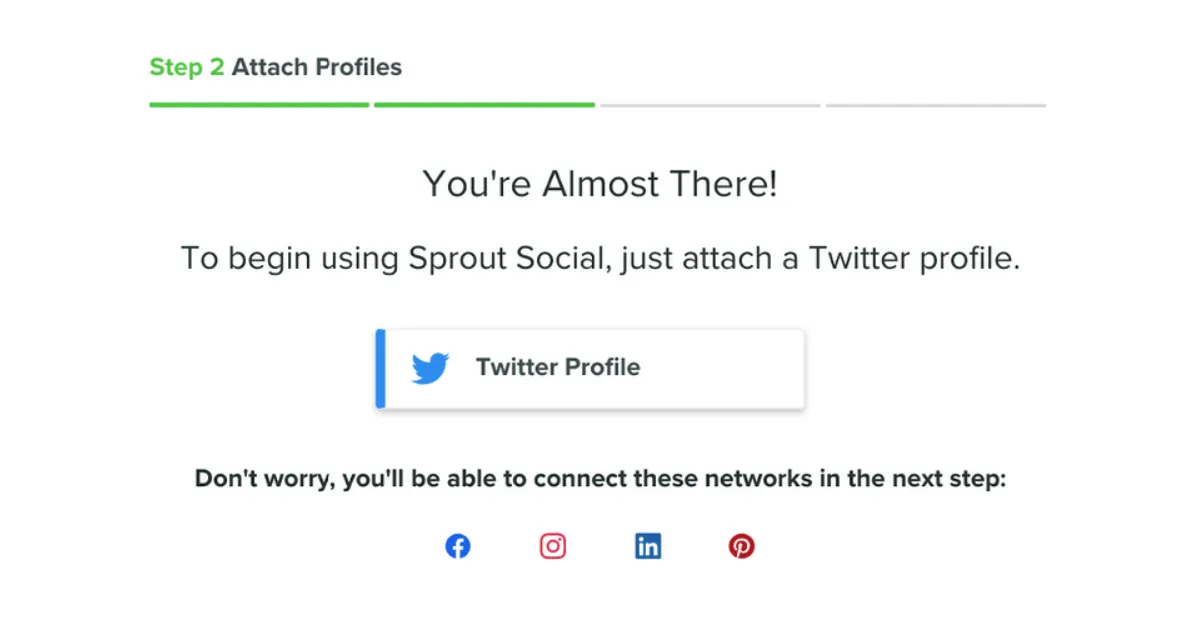Click the Instagram network icon

tap(553, 547)
